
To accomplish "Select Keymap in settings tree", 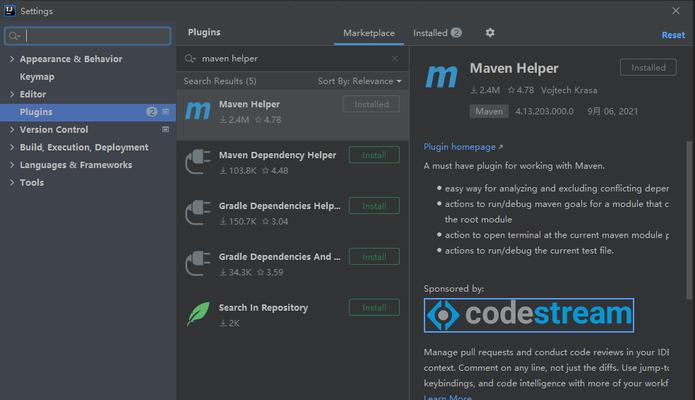I will 37,77.
